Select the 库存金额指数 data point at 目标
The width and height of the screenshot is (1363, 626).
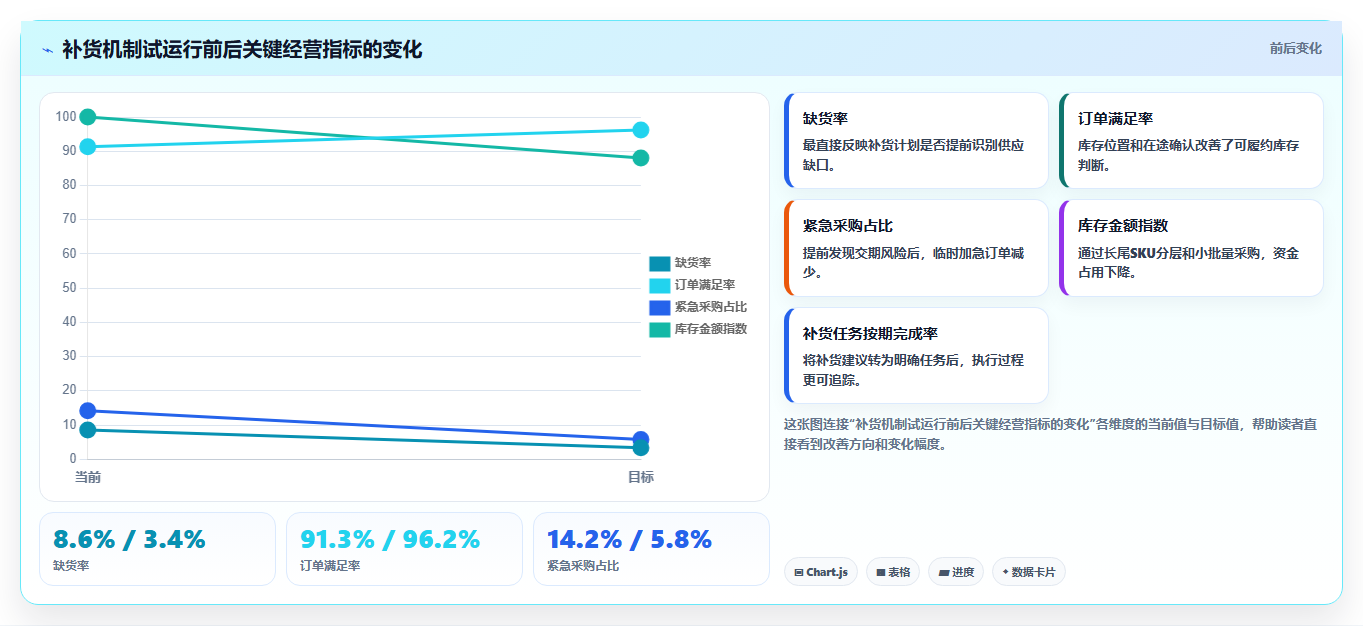pyautogui.click(x=641, y=158)
